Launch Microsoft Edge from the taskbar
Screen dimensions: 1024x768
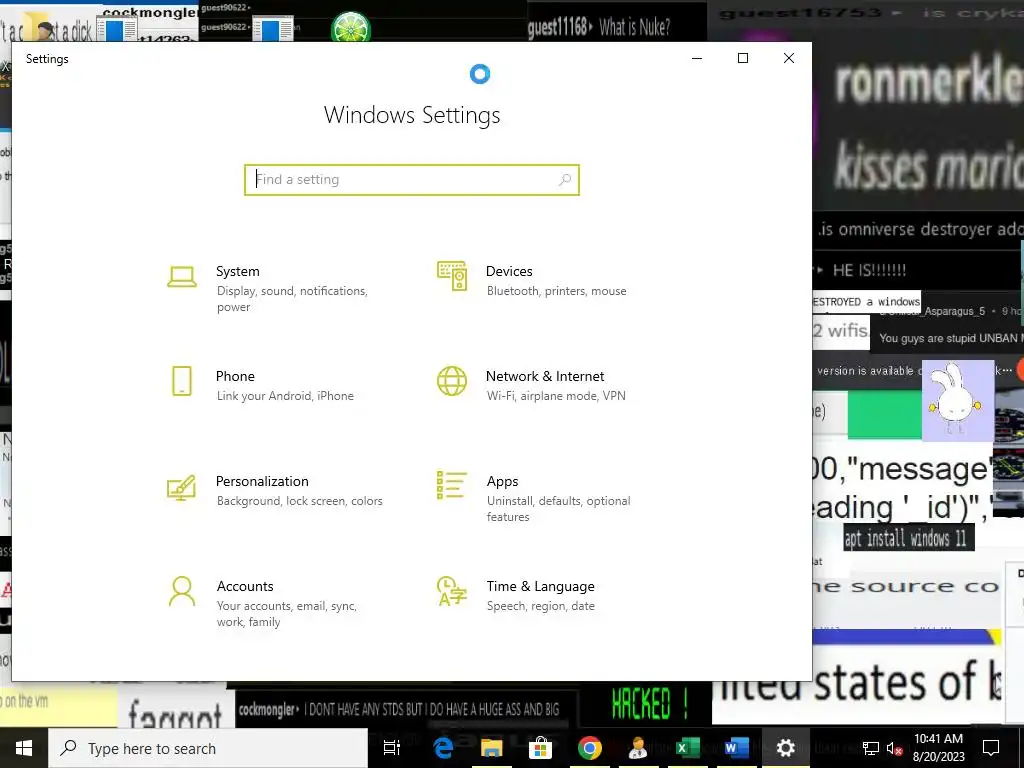[x=443, y=748]
